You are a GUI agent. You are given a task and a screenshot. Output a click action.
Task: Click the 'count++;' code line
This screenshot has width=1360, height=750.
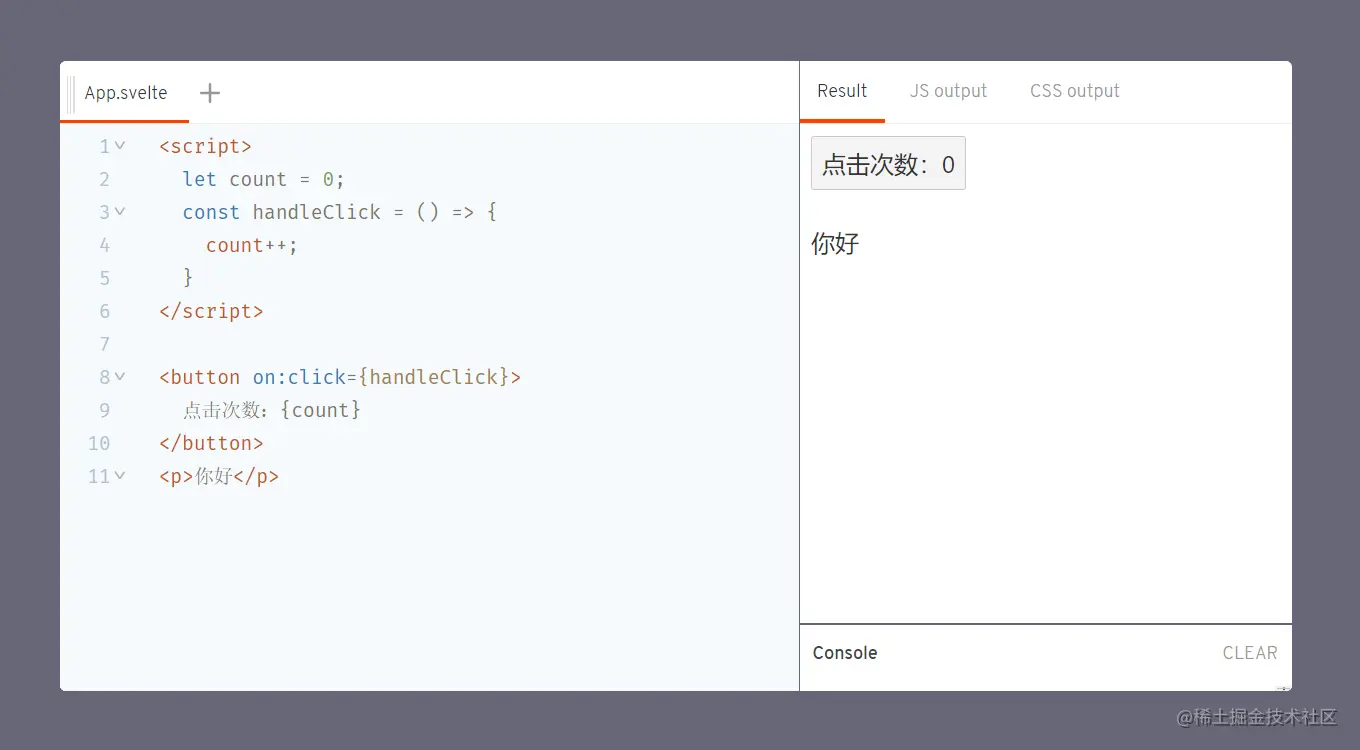(x=252, y=245)
